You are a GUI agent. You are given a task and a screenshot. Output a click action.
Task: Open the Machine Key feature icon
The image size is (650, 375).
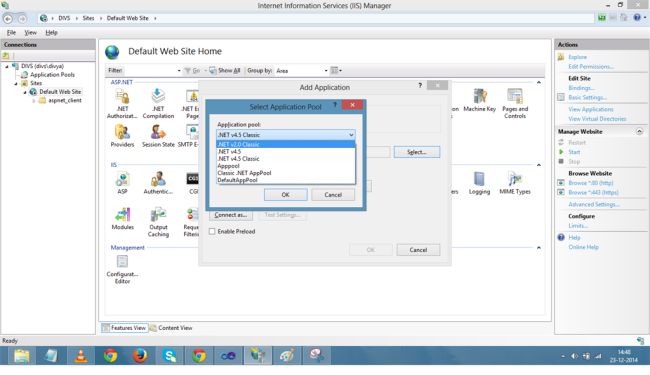480,101
